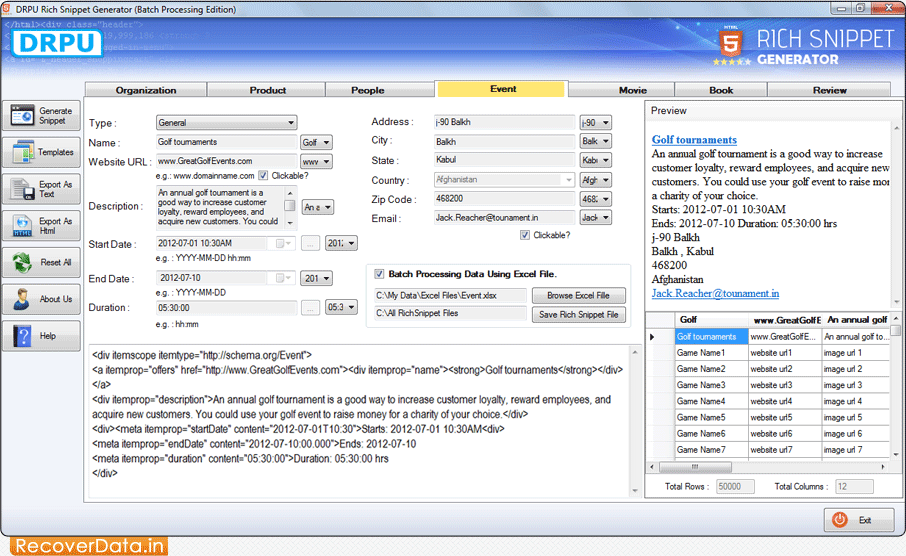
Task: Open the column dropdown beside Description
Action: pos(318,207)
